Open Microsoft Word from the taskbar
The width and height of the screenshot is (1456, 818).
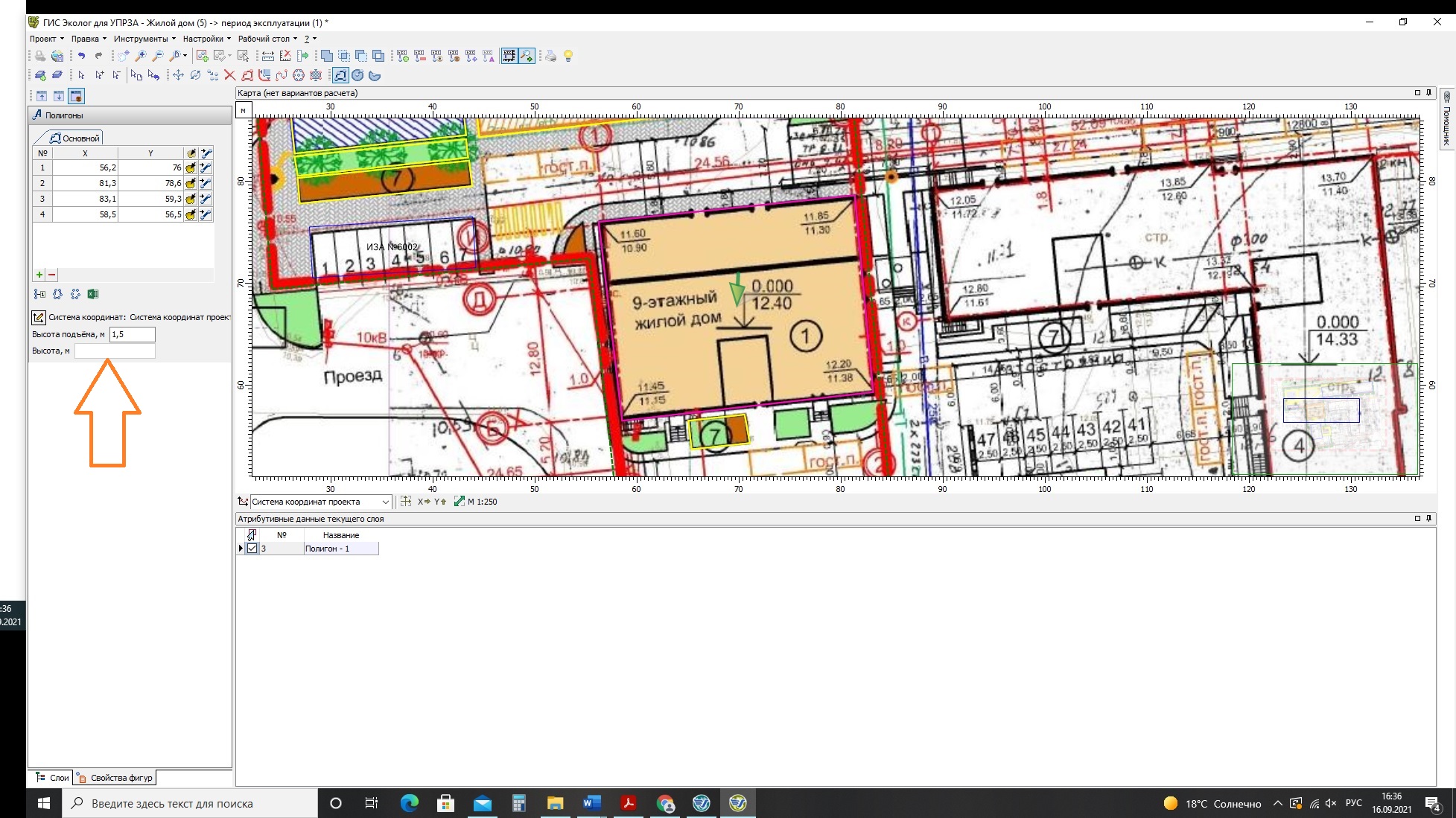[591, 803]
